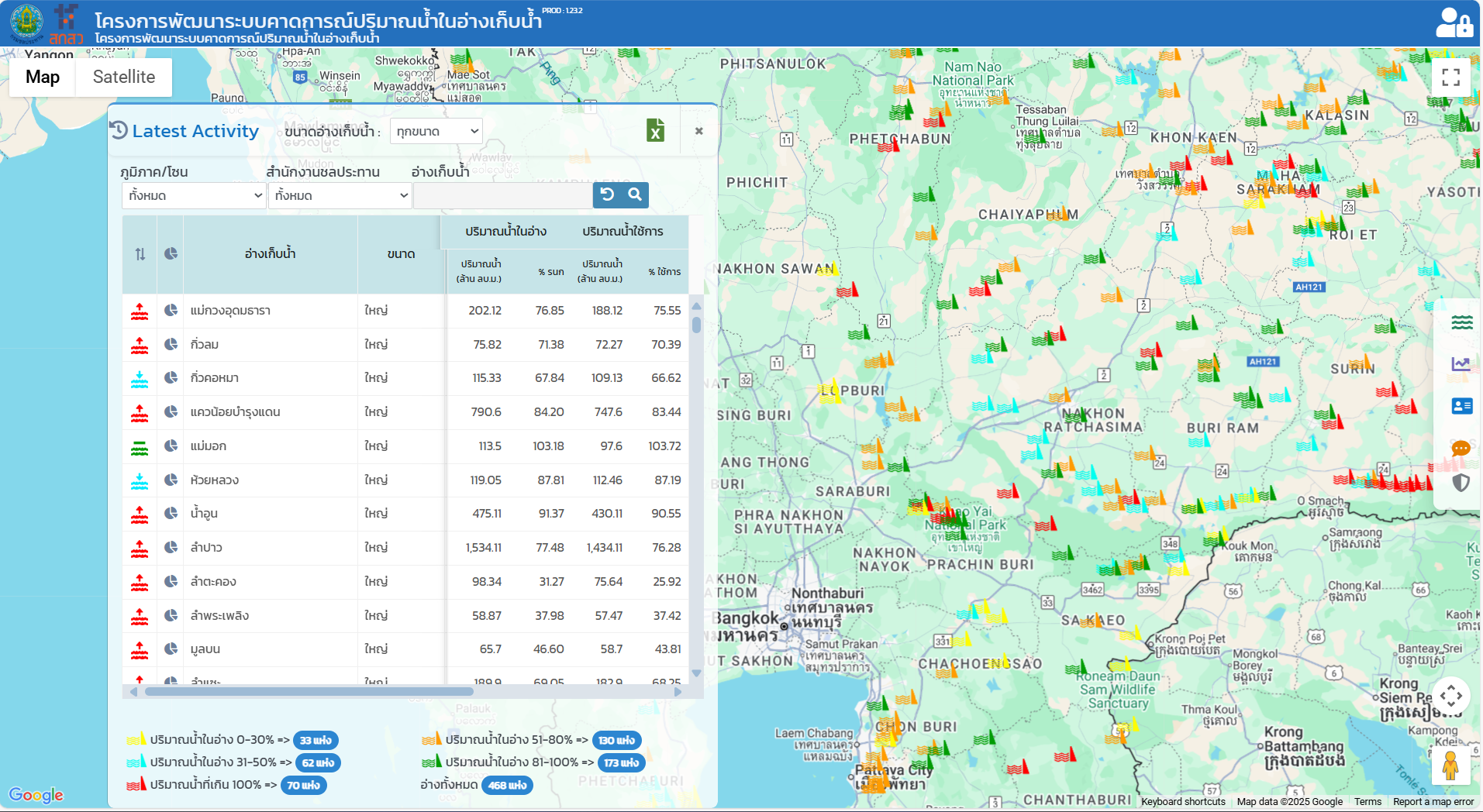Expand the region/zone dropdown
The width and height of the screenshot is (1483, 812).
(x=194, y=196)
